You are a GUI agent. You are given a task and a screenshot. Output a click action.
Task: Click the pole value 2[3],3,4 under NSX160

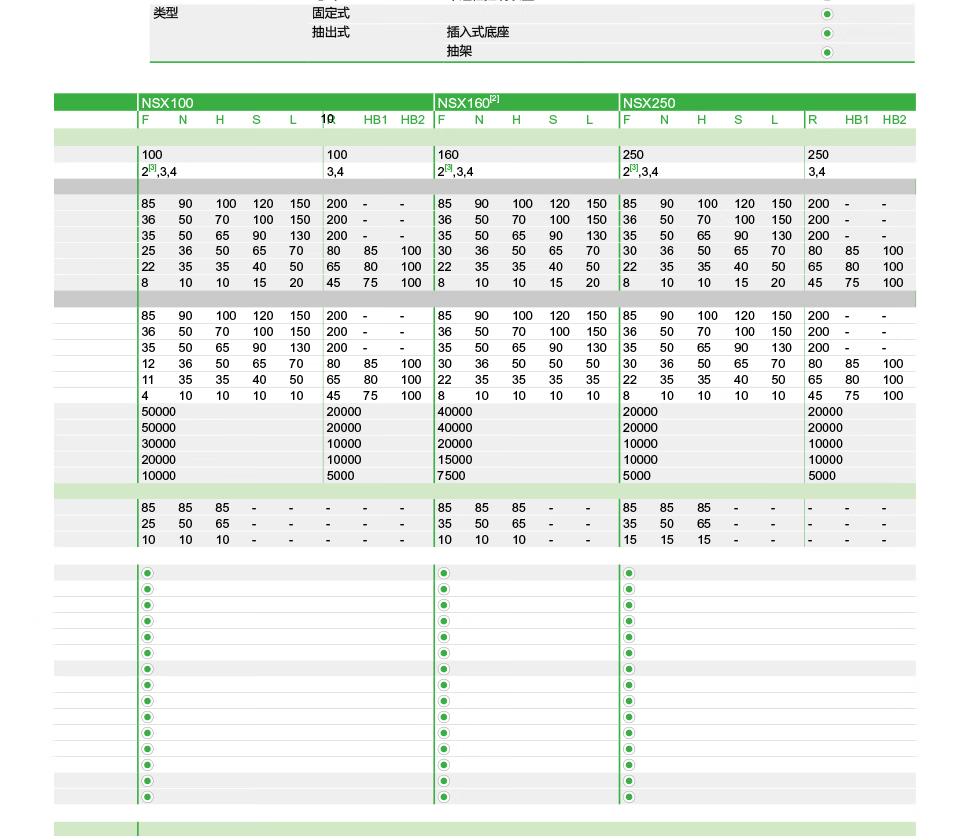(x=455, y=171)
